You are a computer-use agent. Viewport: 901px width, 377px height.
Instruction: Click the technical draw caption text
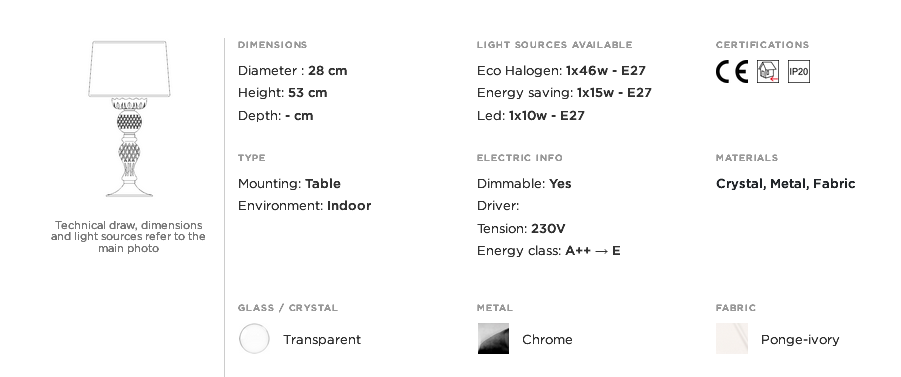128,237
